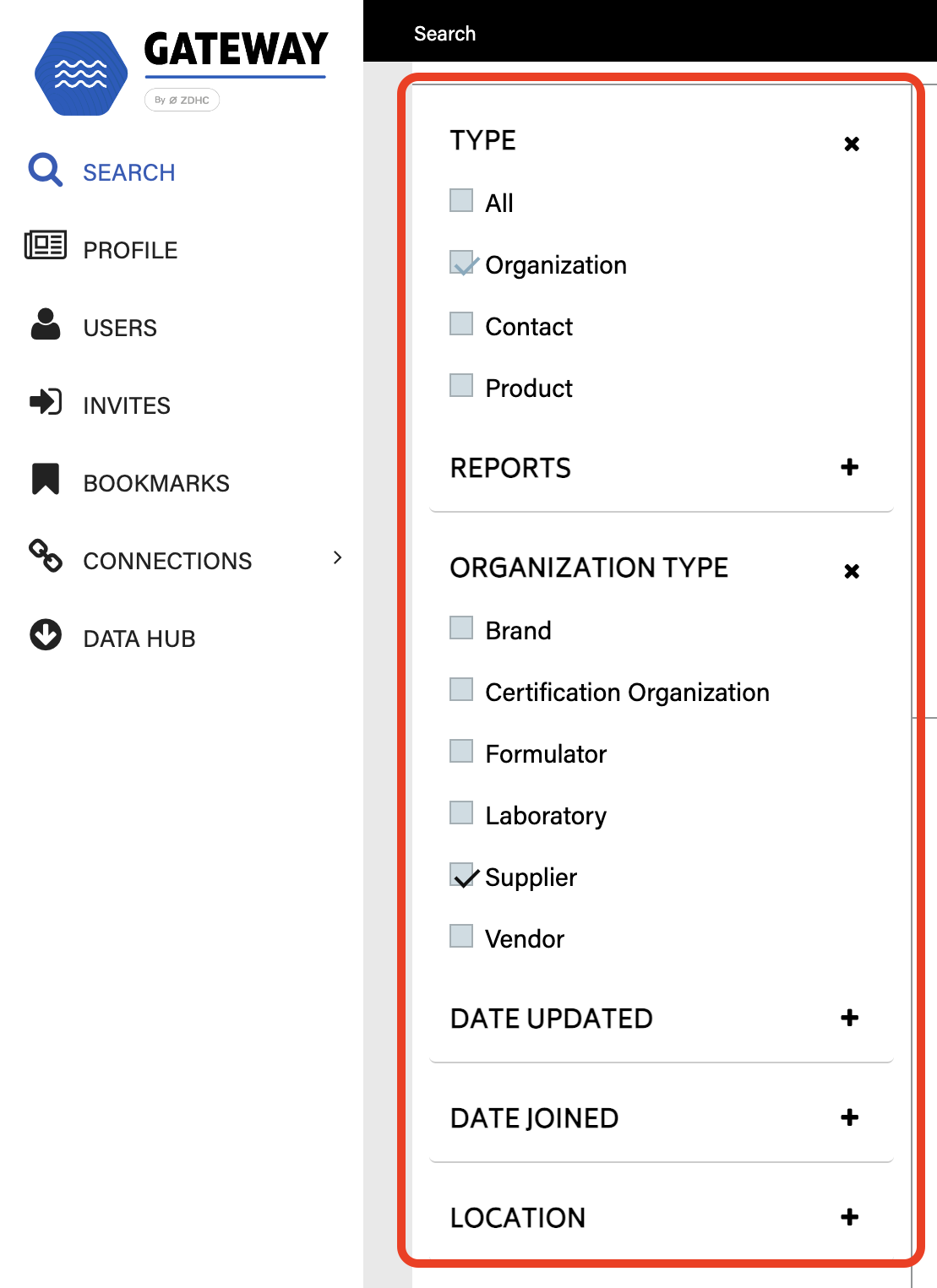This screenshot has width=937, height=1288.
Task: Click the Bookmarks ribbon icon
Action: coord(46,479)
